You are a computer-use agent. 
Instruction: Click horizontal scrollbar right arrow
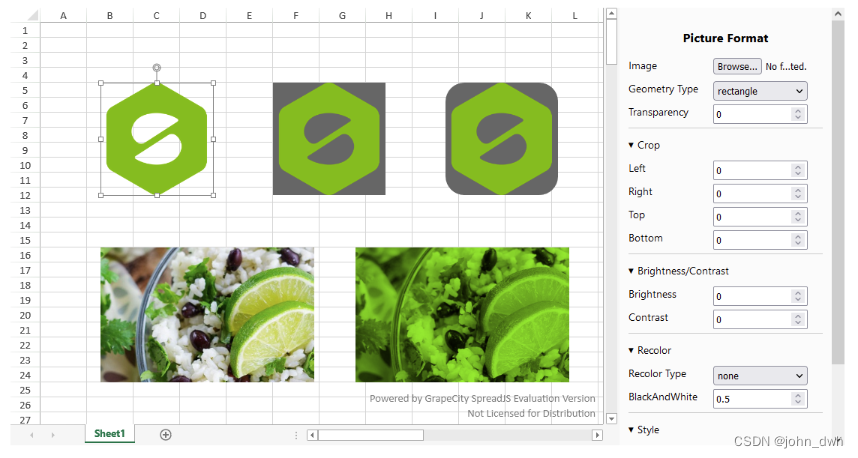coord(597,435)
